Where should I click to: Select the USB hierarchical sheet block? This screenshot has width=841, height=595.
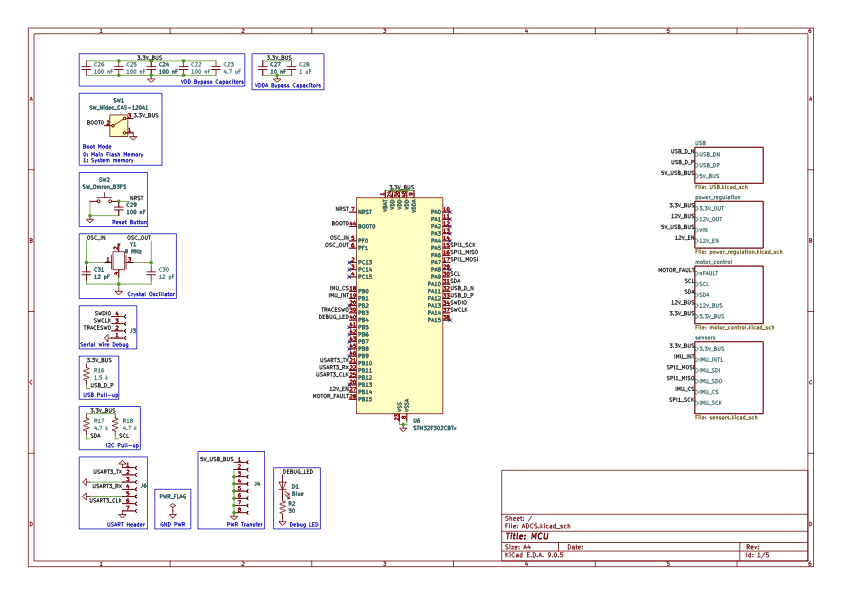tap(728, 165)
